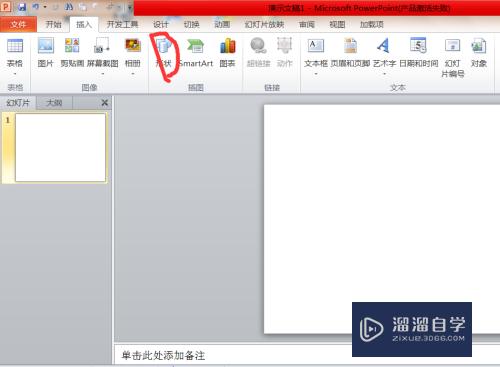The image size is (500, 367).
Task: Expand the 屏幕截图 dropdown arrow
Action: [103, 73]
